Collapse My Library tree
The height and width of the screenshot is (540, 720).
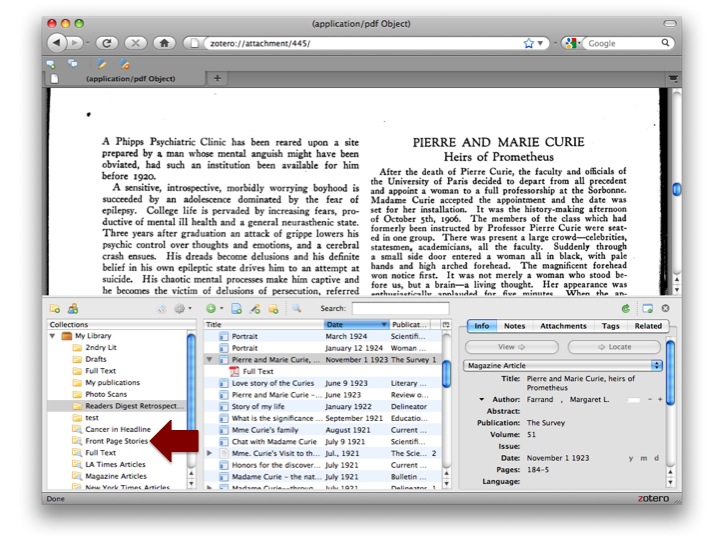click(53, 336)
